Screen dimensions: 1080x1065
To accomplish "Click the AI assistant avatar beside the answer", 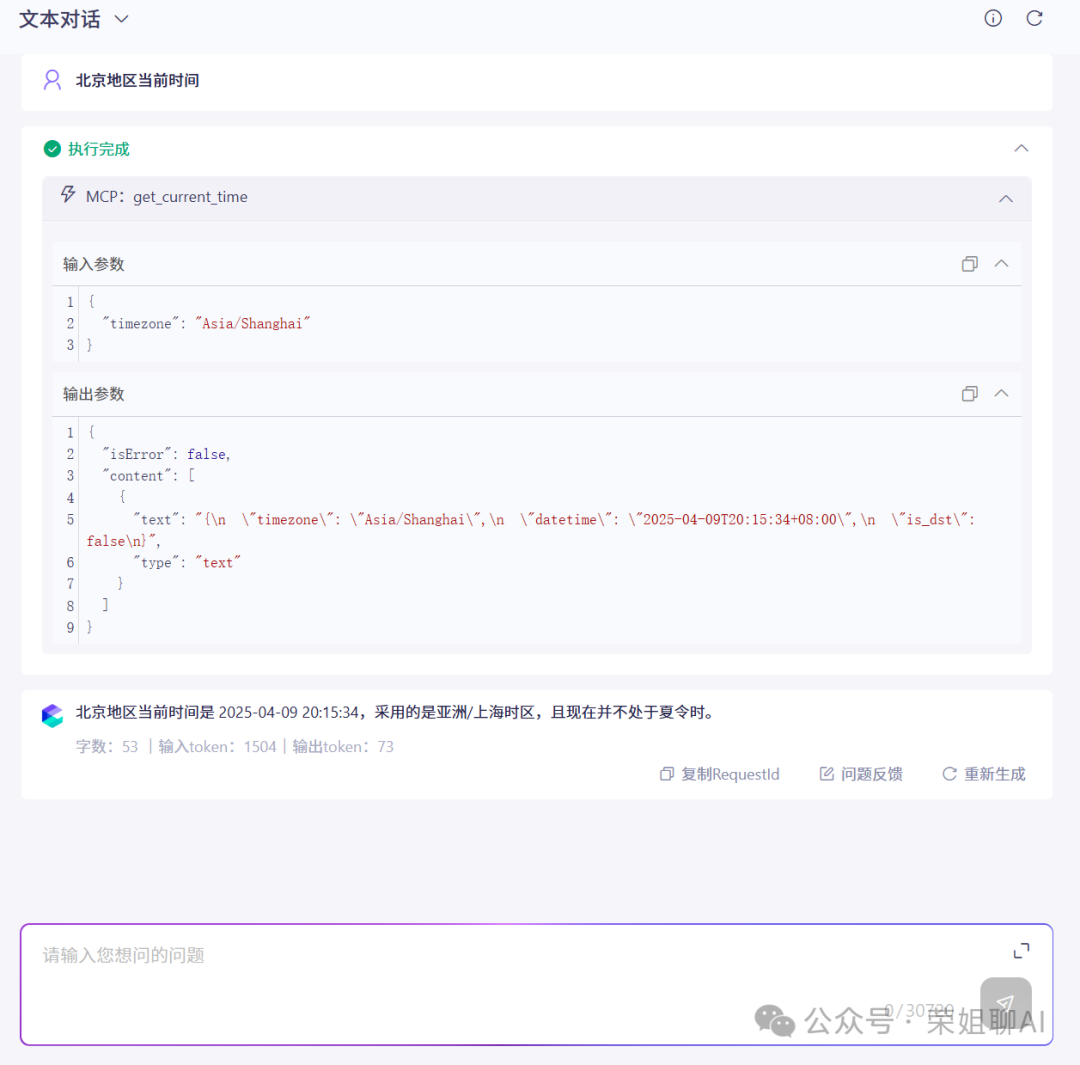I will pyautogui.click(x=52, y=713).
